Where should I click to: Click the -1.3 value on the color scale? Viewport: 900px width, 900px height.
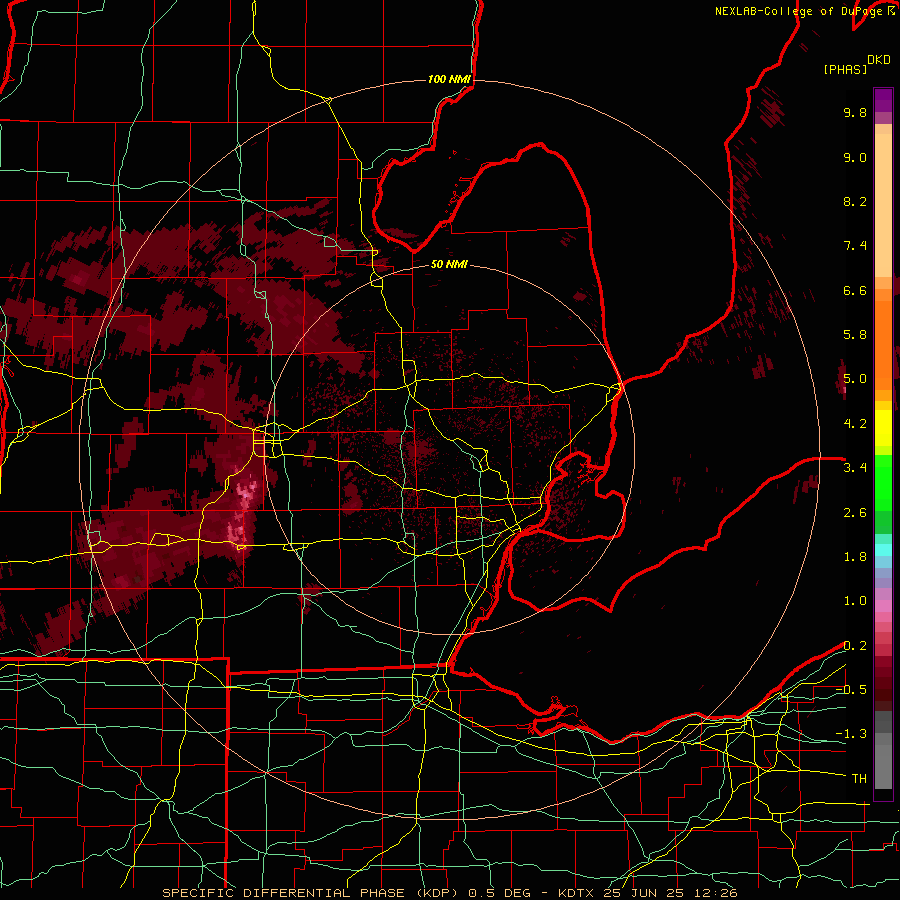click(x=851, y=734)
